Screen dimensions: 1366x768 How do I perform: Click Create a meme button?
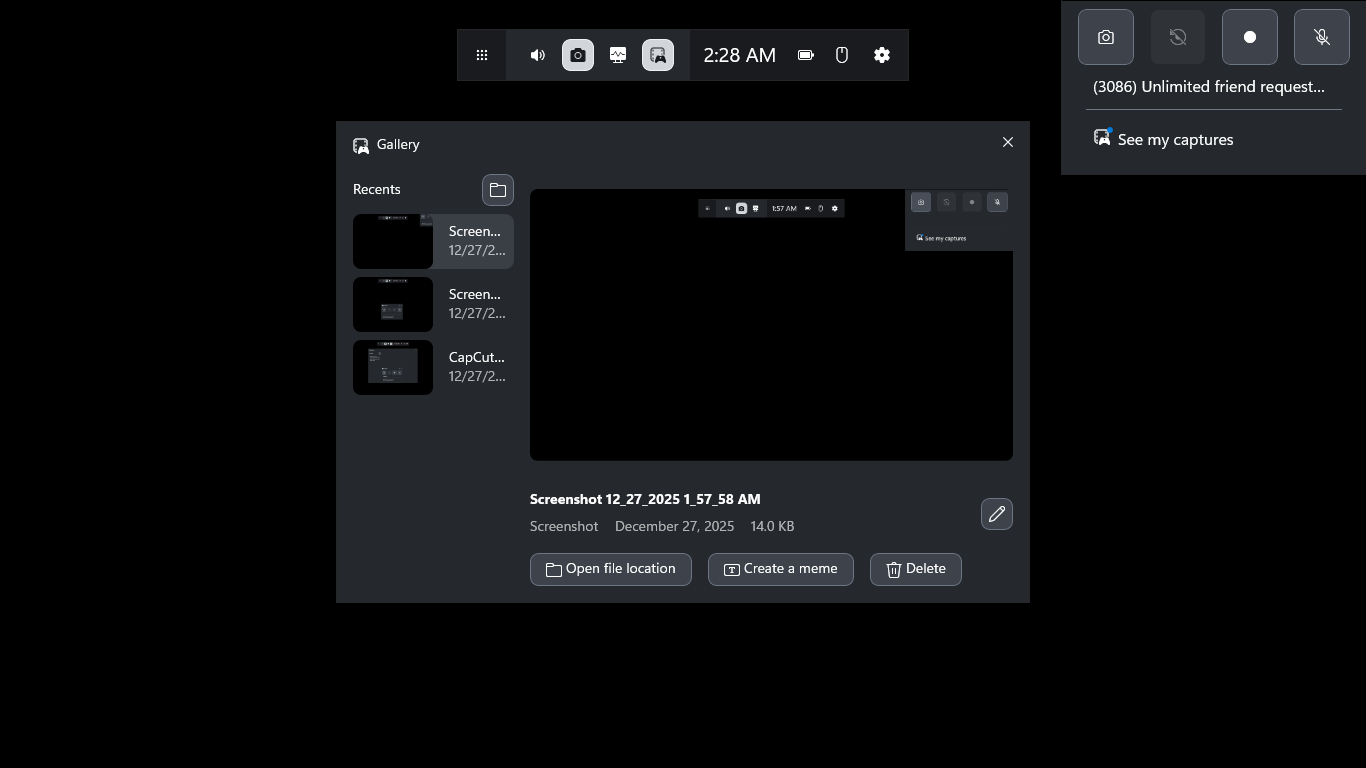click(781, 569)
